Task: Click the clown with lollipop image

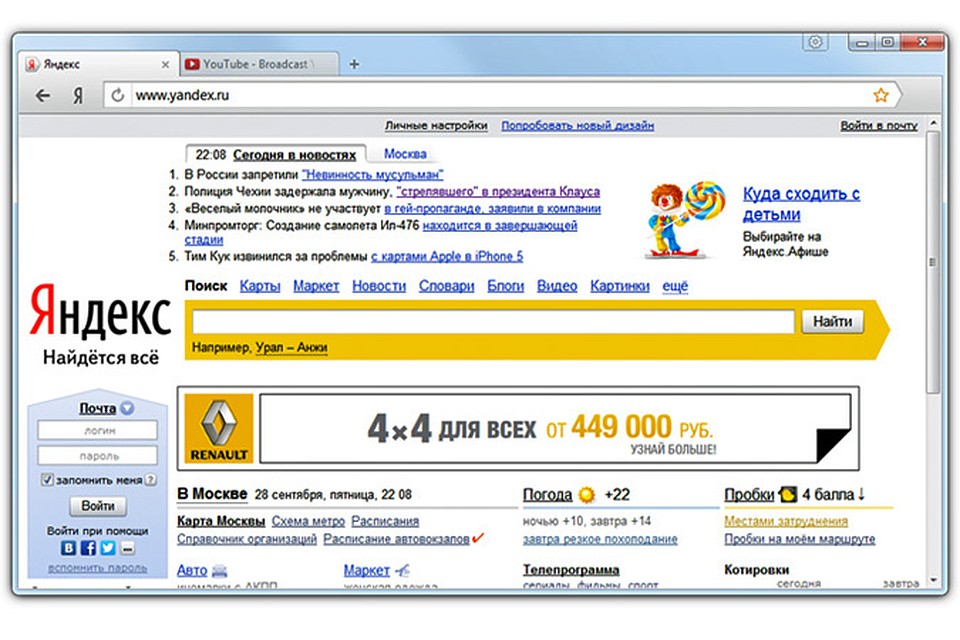Action: (x=686, y=219)
